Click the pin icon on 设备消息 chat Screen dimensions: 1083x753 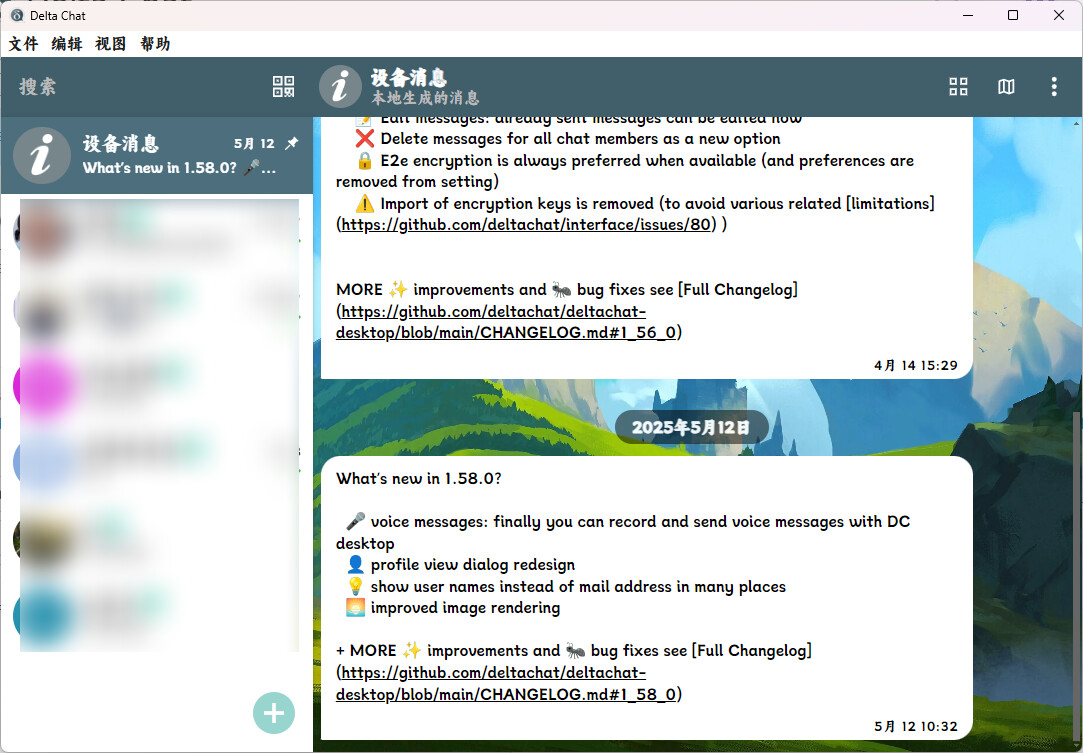(x=292, y=143)
